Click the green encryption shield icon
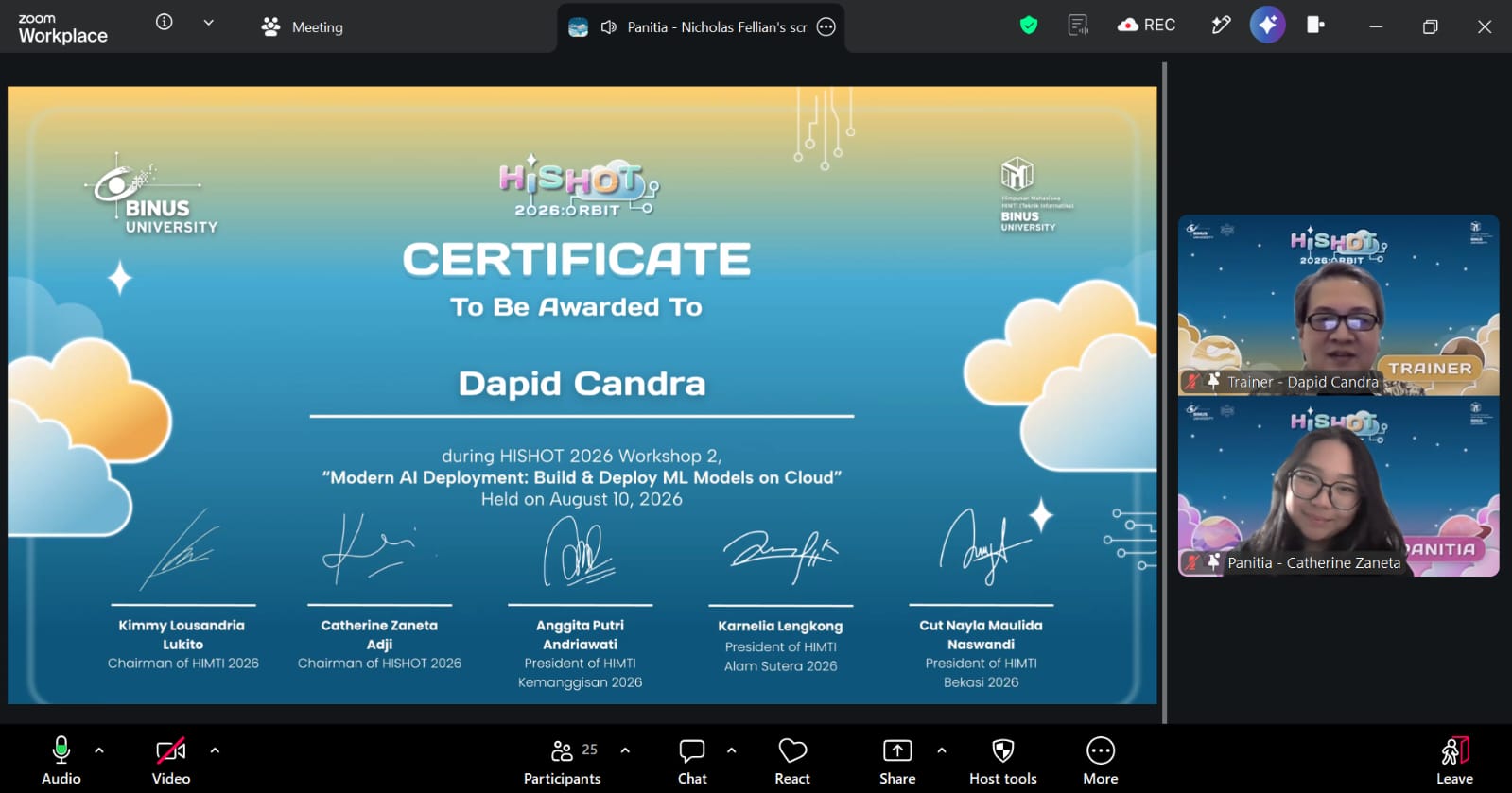The image size is (1512, 793). [1029, 26]
